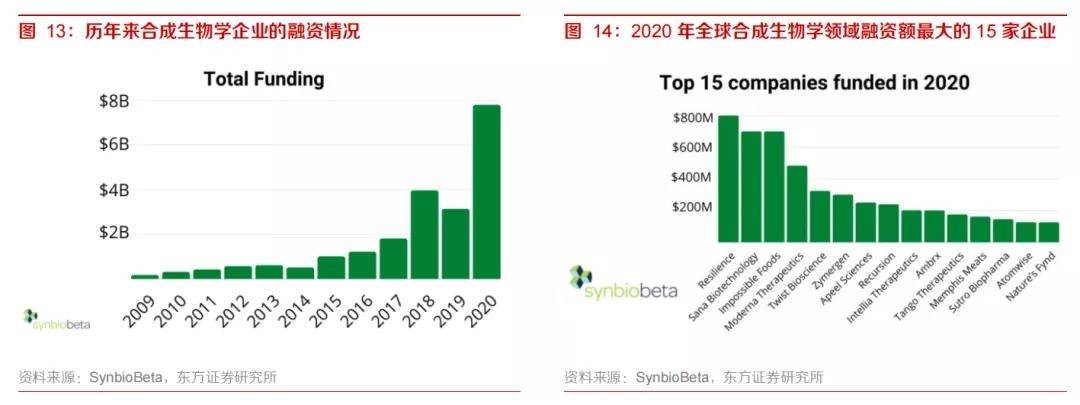Image resolution: width=1080 pixels, height=405 pixels.
Task: Click the Zymergen bar
Action: pyautogui.click(x=843, y=218)
